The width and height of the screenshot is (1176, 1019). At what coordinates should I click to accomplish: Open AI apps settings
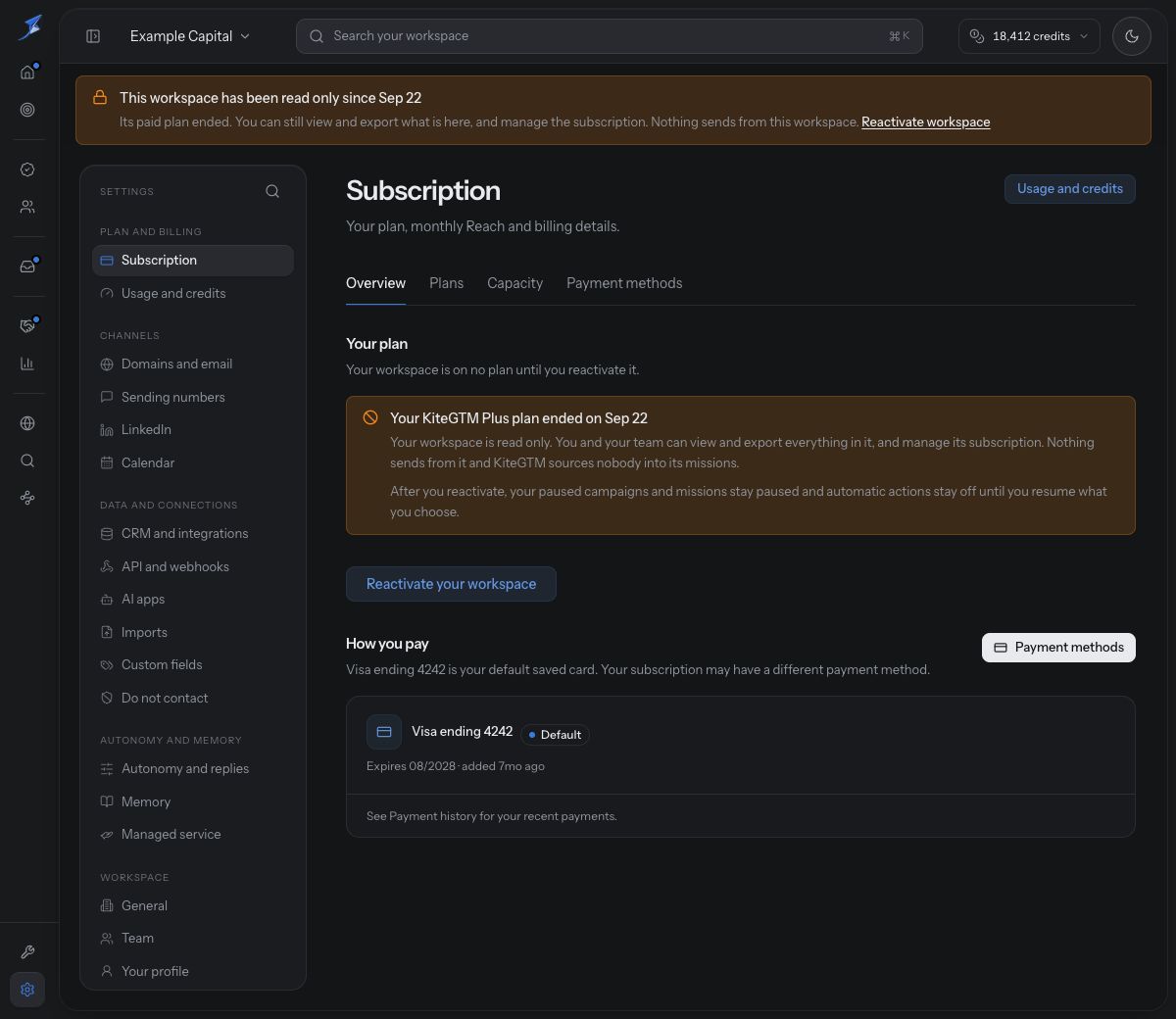(x=193, y=600)
